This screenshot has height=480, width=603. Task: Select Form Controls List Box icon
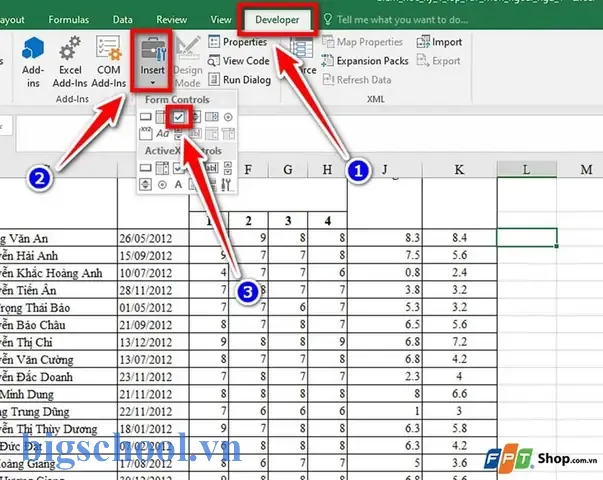pos(212,117)
